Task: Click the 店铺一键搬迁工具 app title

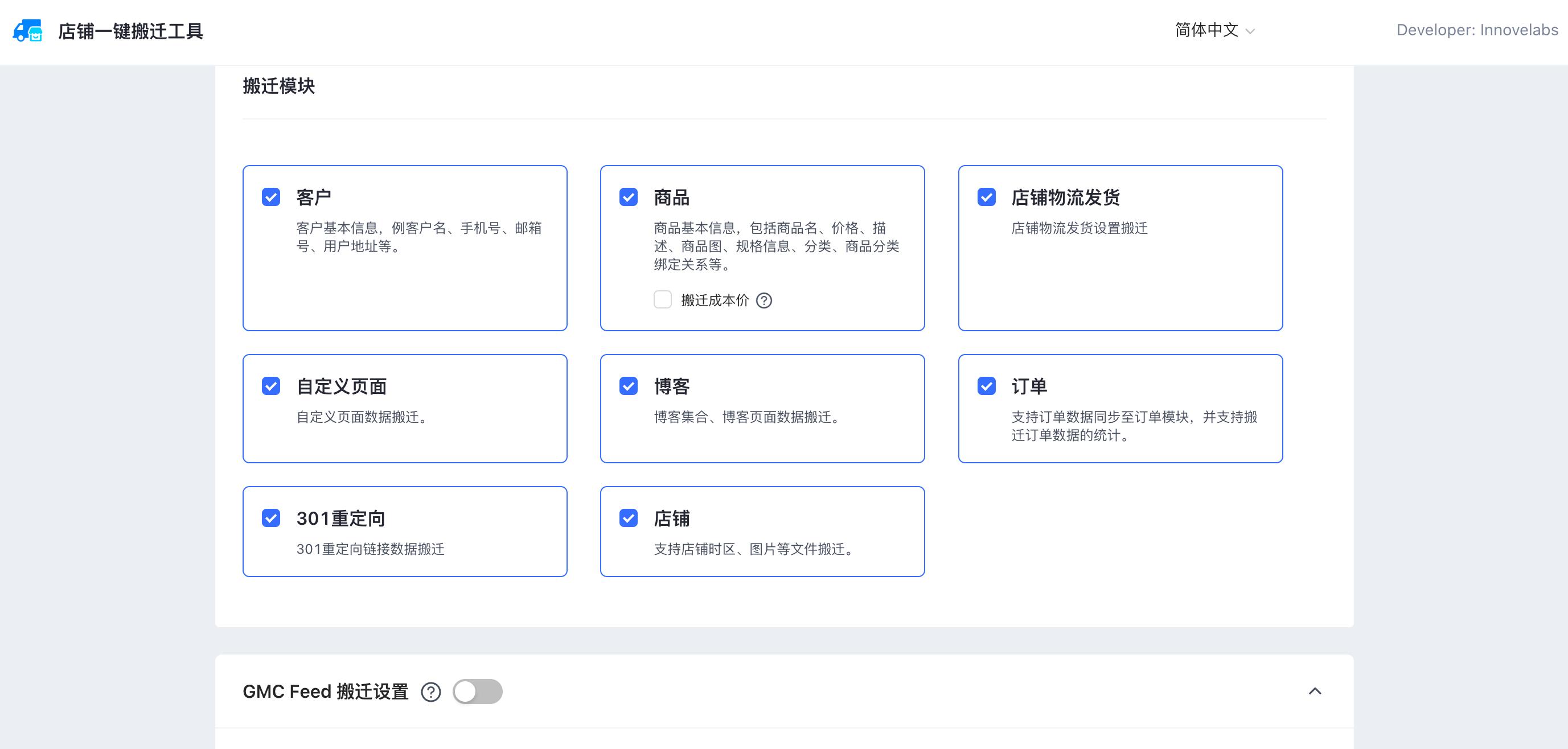Action: pyautogui.click(x=131, y=31)
